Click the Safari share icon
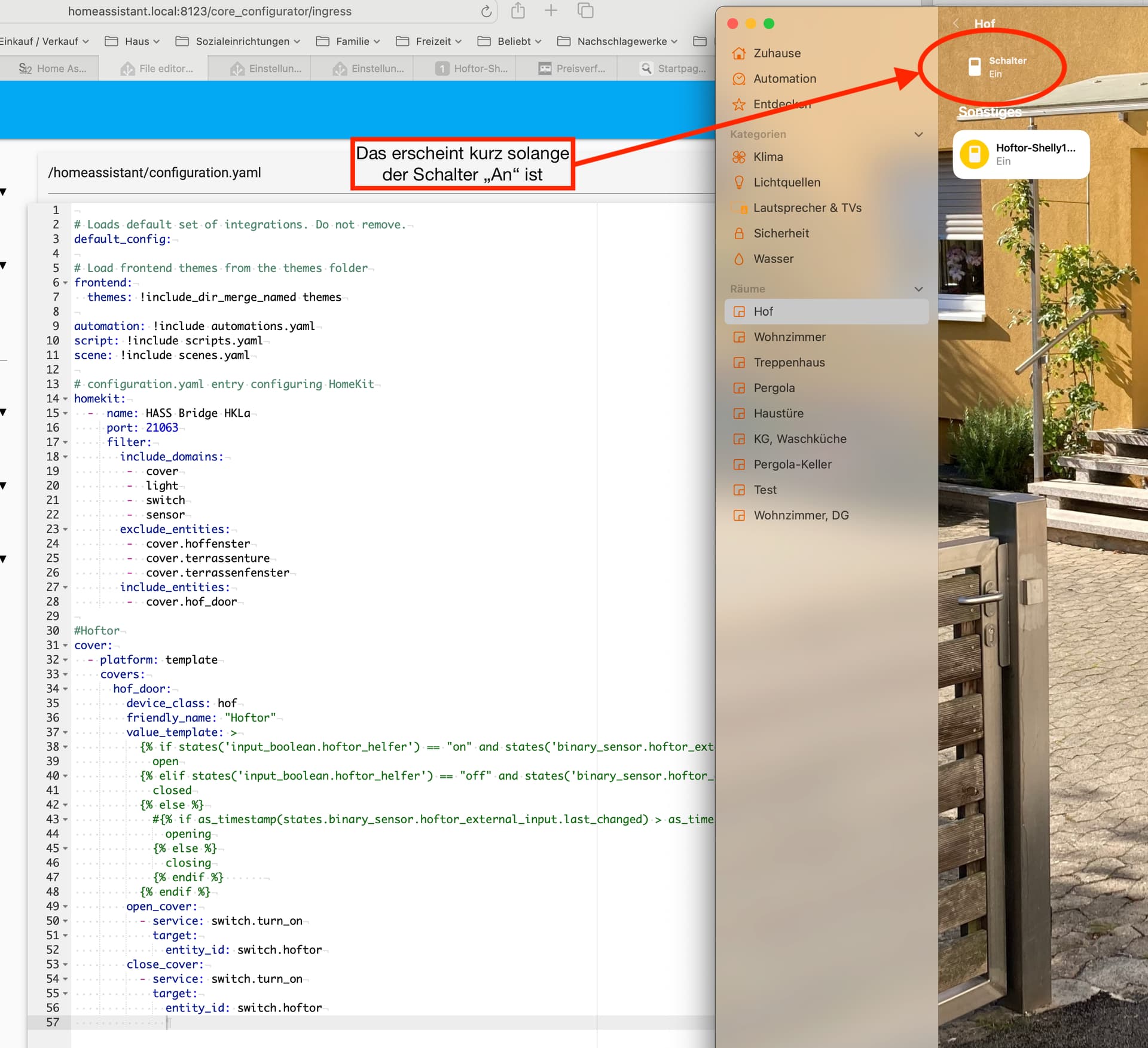This screenshot has height=1048, width=1148. 518,11
